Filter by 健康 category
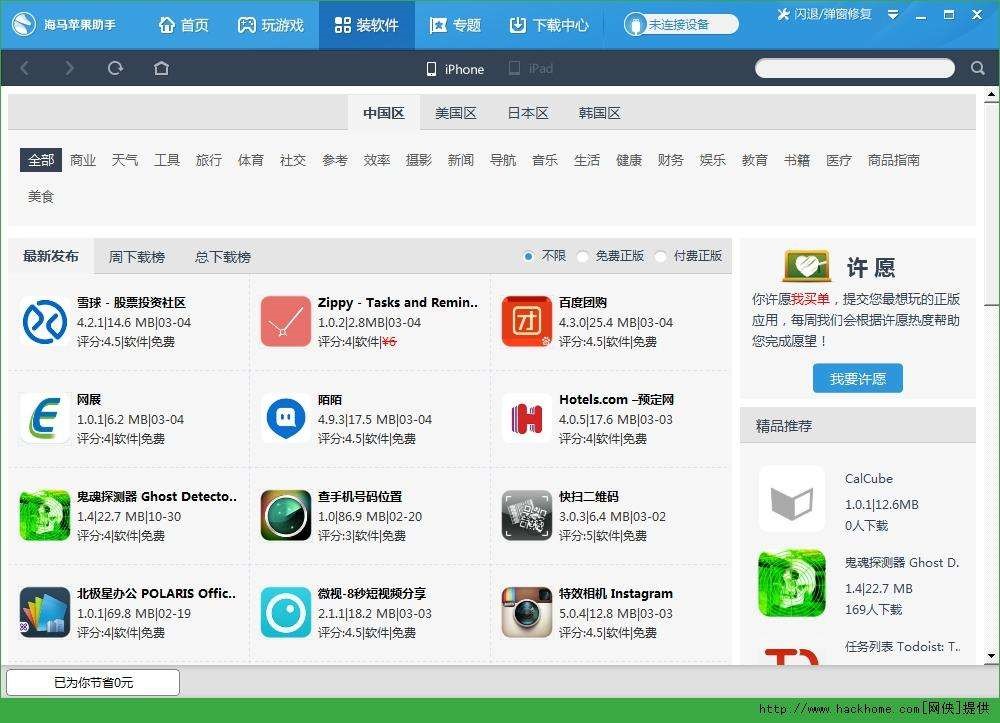Image resolution: width=1000 pixels, height=723 pixels. coord(629,160)
